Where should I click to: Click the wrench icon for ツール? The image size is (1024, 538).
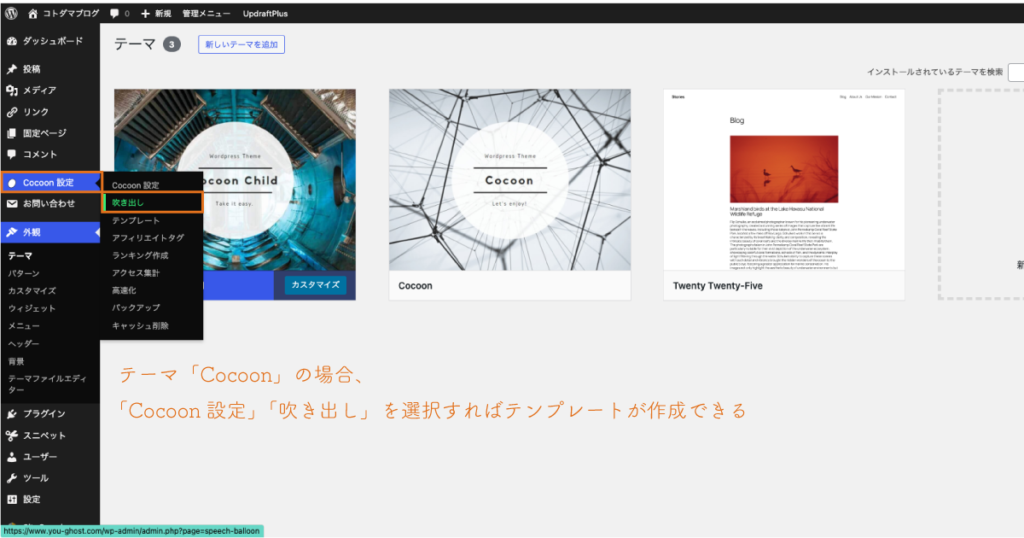(x=12, y=478)
